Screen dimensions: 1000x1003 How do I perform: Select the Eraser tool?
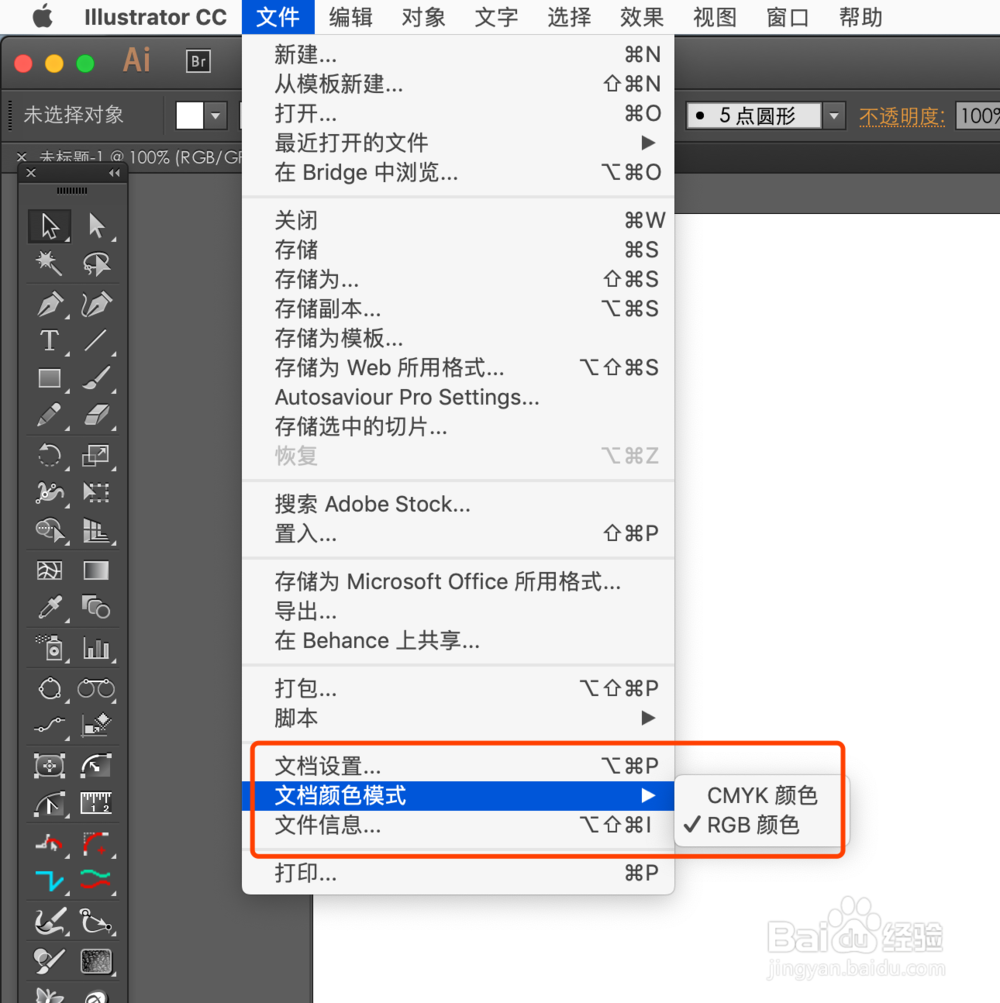pyautogui.click(x=97, y=416)
